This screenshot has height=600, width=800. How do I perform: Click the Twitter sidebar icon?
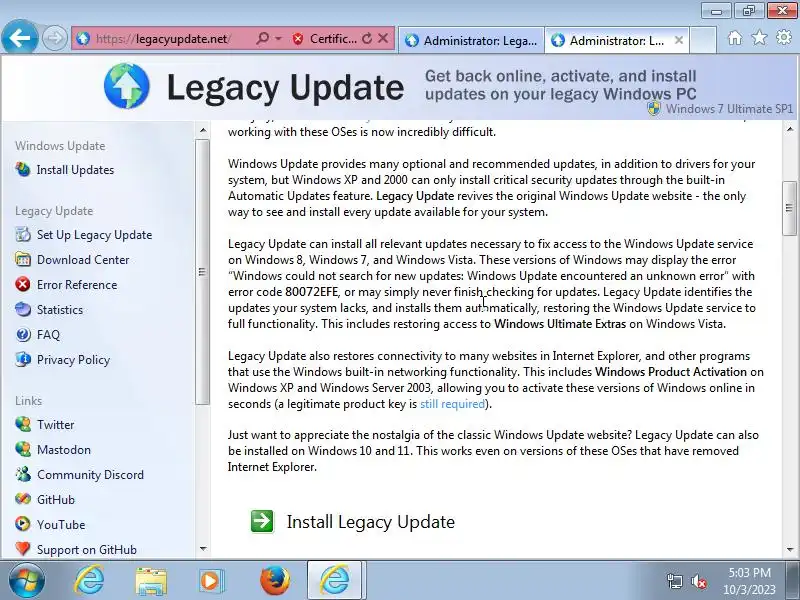pyautogui.click(x=23, y=424)
